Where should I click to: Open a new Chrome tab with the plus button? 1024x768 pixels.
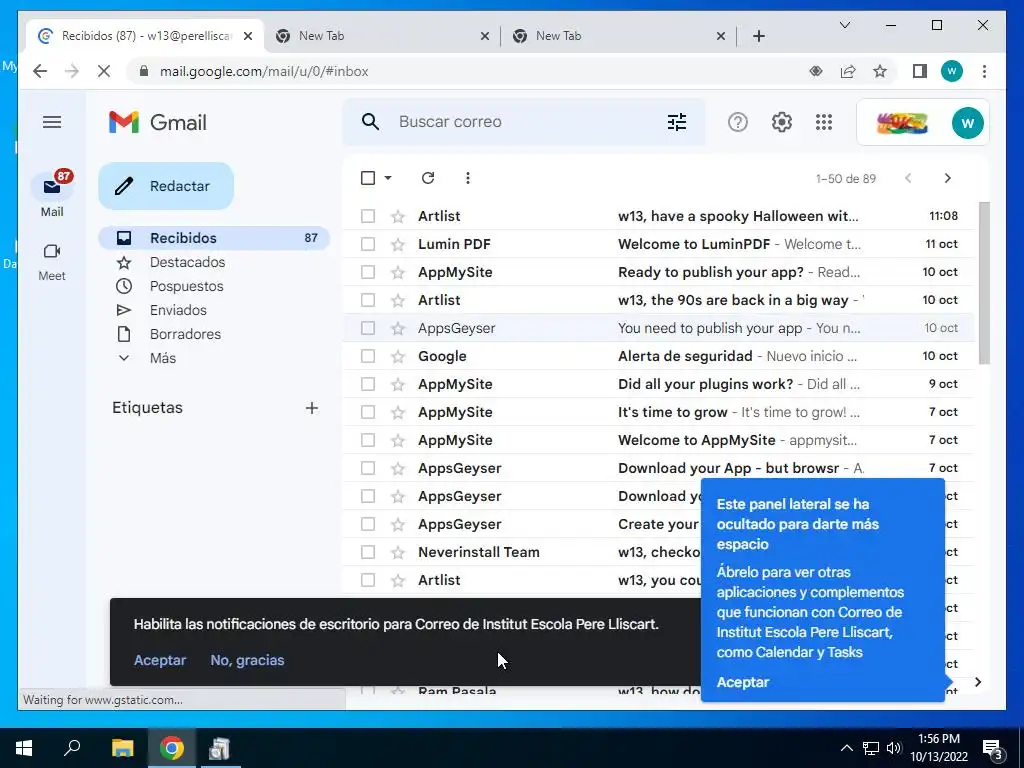(x=758, y=36)
